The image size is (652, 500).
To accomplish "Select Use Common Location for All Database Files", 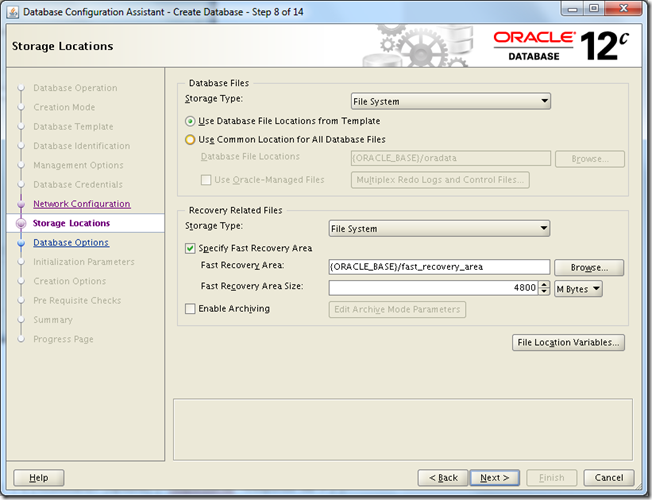I will pos(190,140).
